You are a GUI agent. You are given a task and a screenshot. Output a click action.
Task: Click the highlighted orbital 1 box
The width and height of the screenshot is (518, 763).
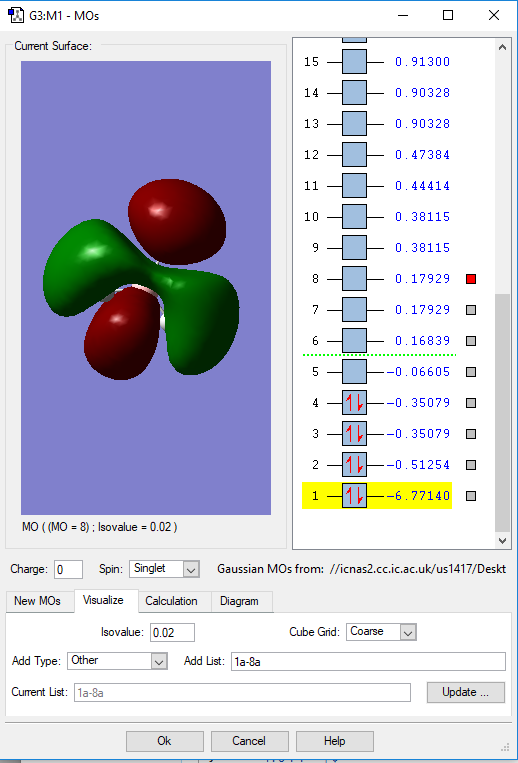pyautogui.click(x=354, y=496)
